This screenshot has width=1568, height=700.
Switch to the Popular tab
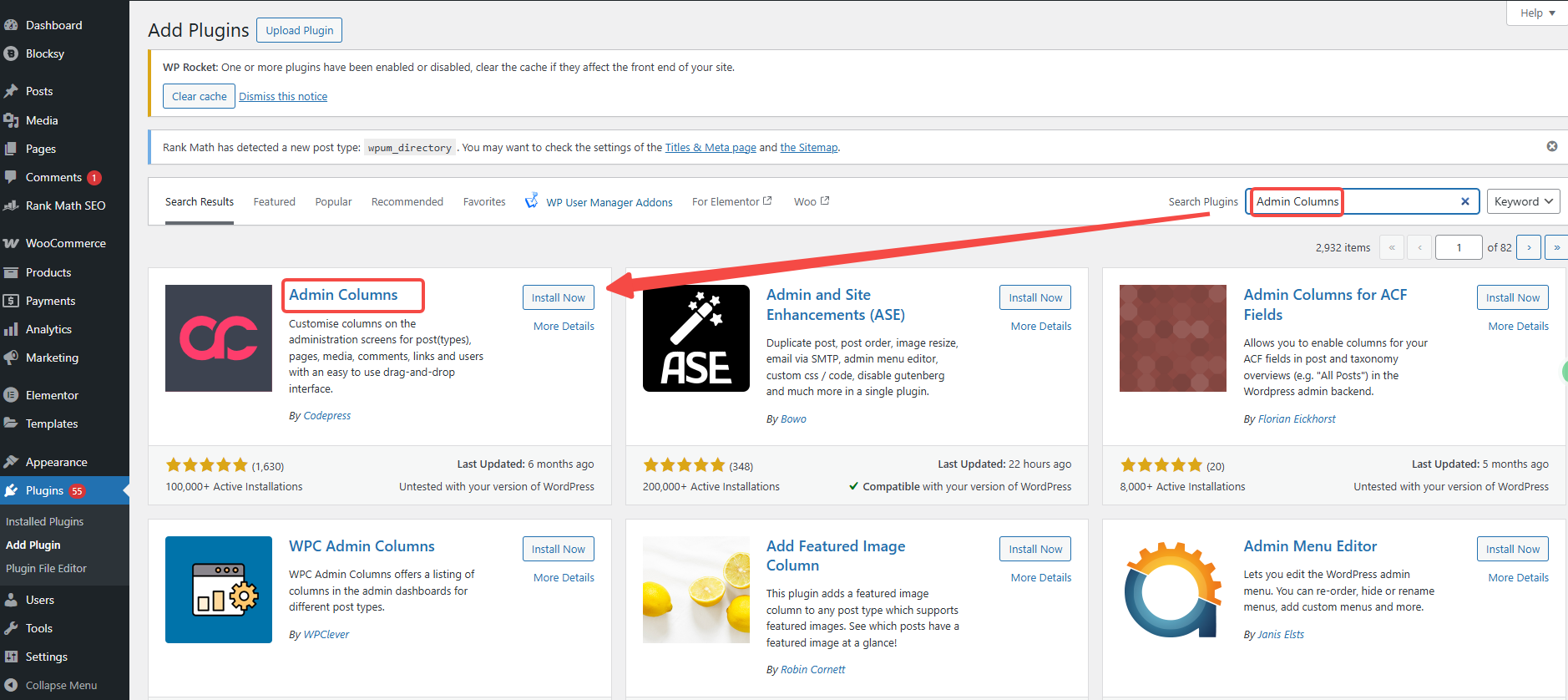point(333,202)
